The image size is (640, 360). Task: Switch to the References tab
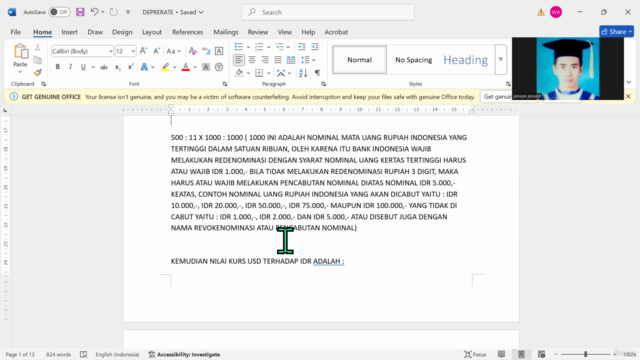187,32
